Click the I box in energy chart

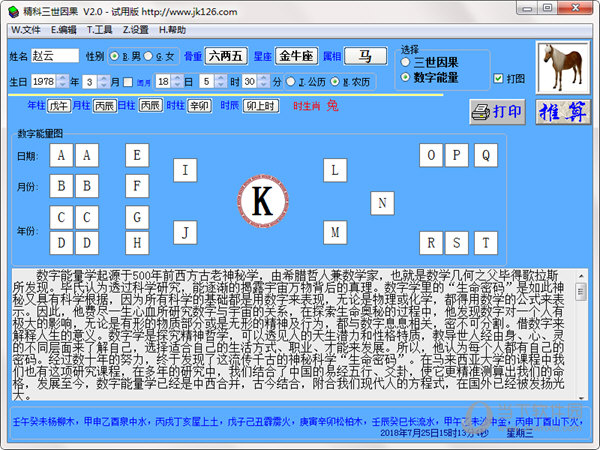click(x=185, y=170)
